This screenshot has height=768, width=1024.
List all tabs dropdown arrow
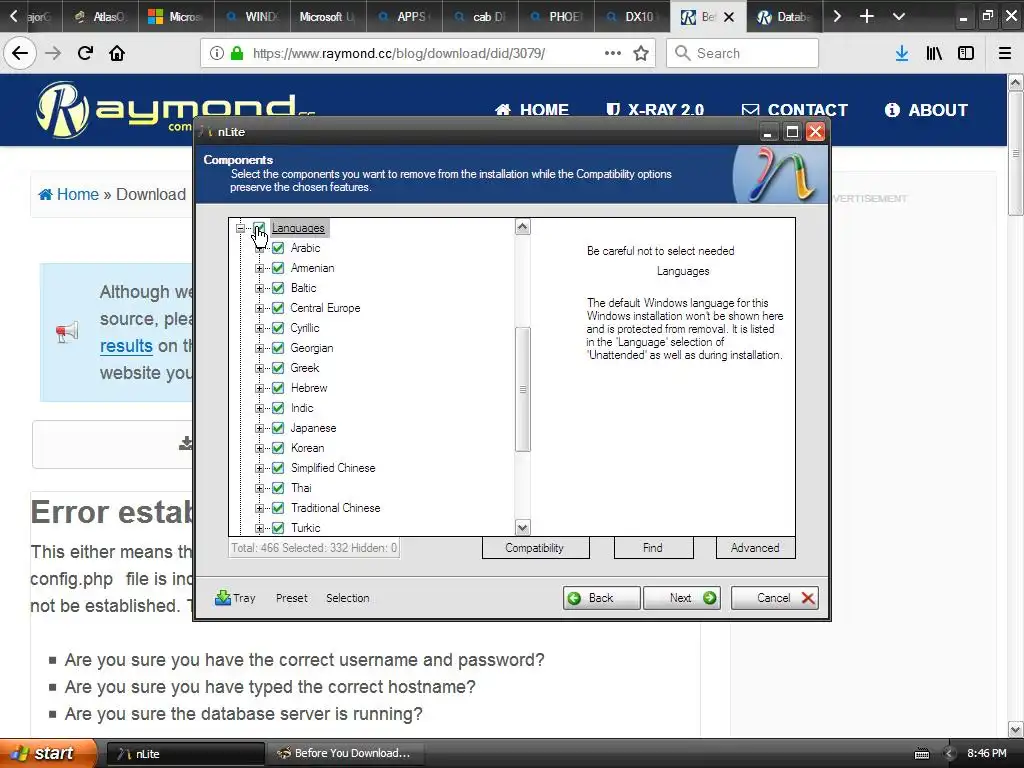tap(899, 16)
